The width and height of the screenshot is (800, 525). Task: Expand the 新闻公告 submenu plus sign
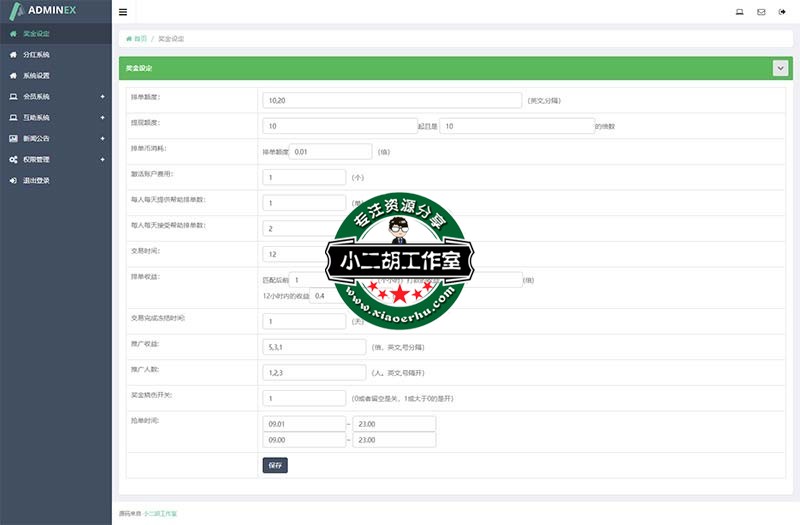pyautogui.click(x=102, y=138)
